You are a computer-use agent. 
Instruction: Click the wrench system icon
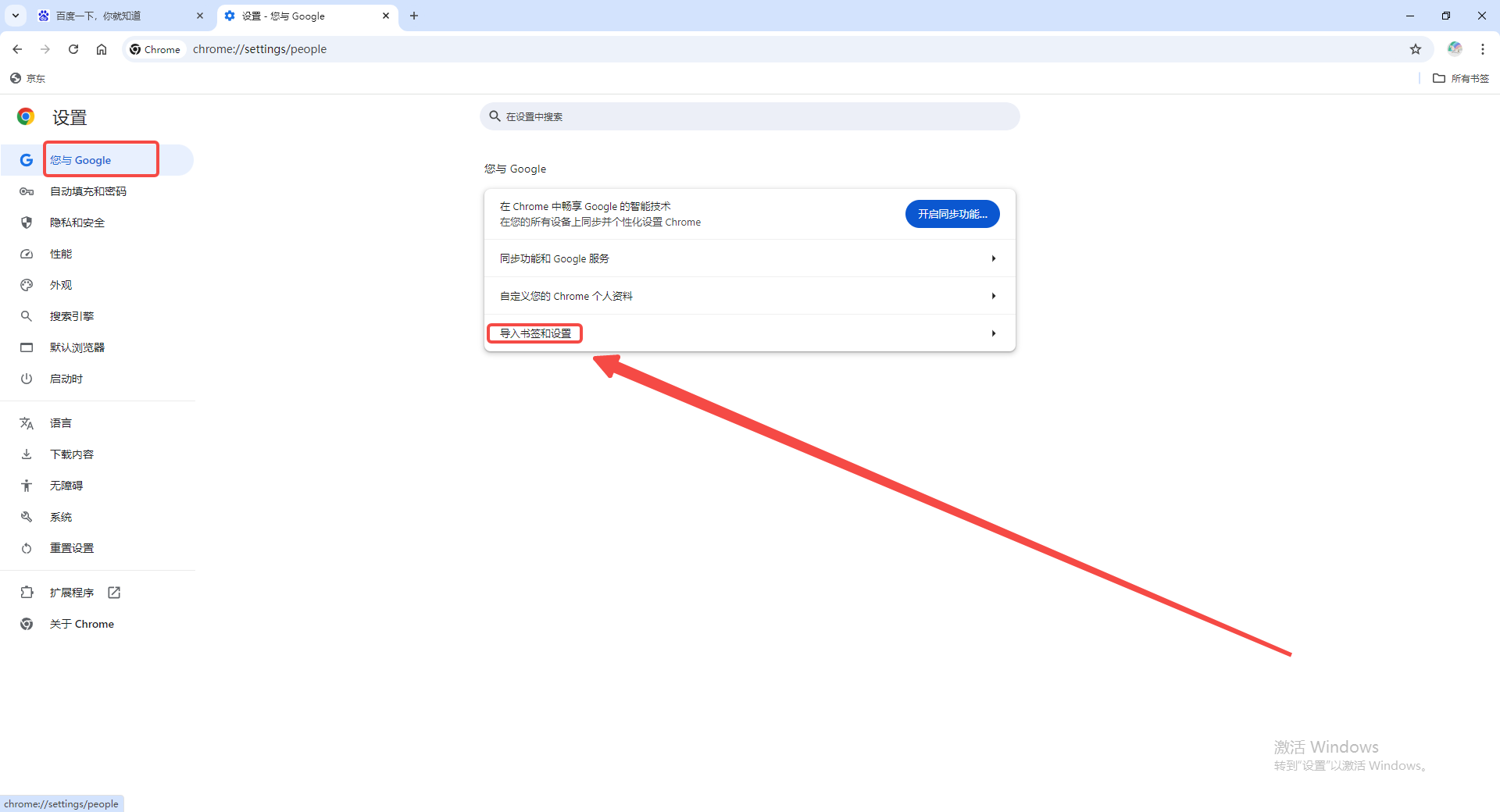27,517
